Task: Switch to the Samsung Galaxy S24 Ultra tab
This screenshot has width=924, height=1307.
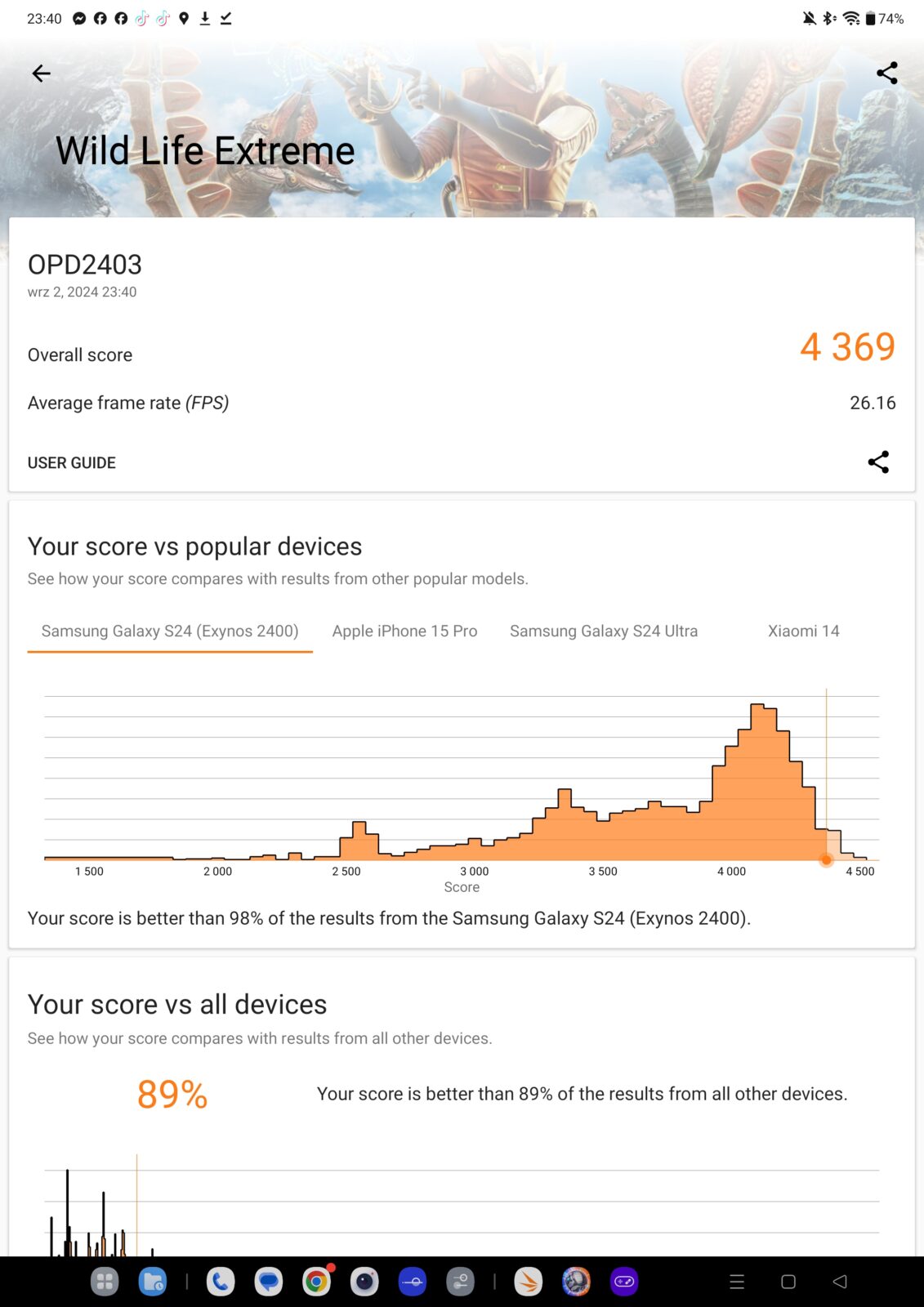Action: [x=604, y=631]
